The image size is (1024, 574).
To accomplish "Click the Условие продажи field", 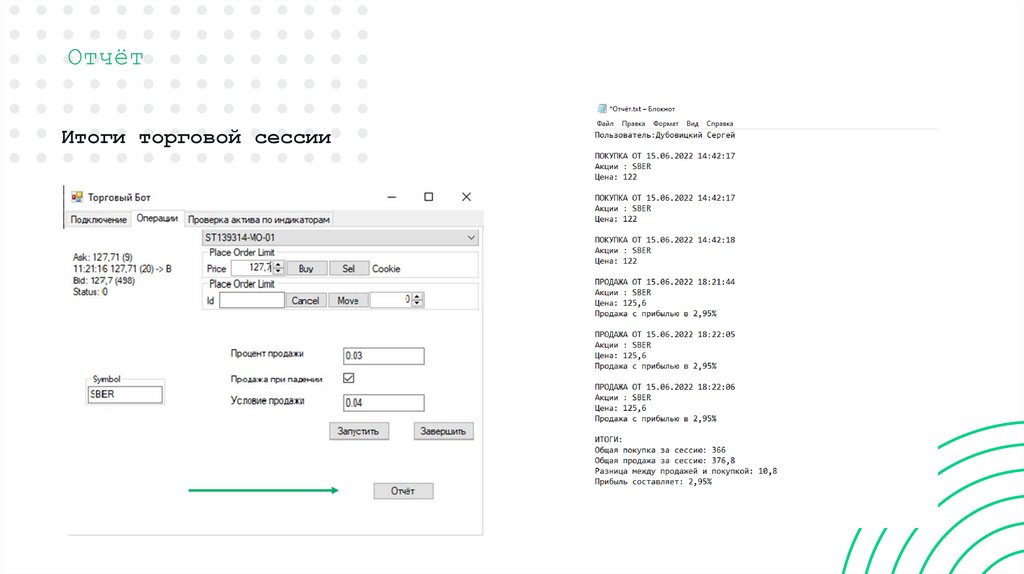I will (383, 403).
